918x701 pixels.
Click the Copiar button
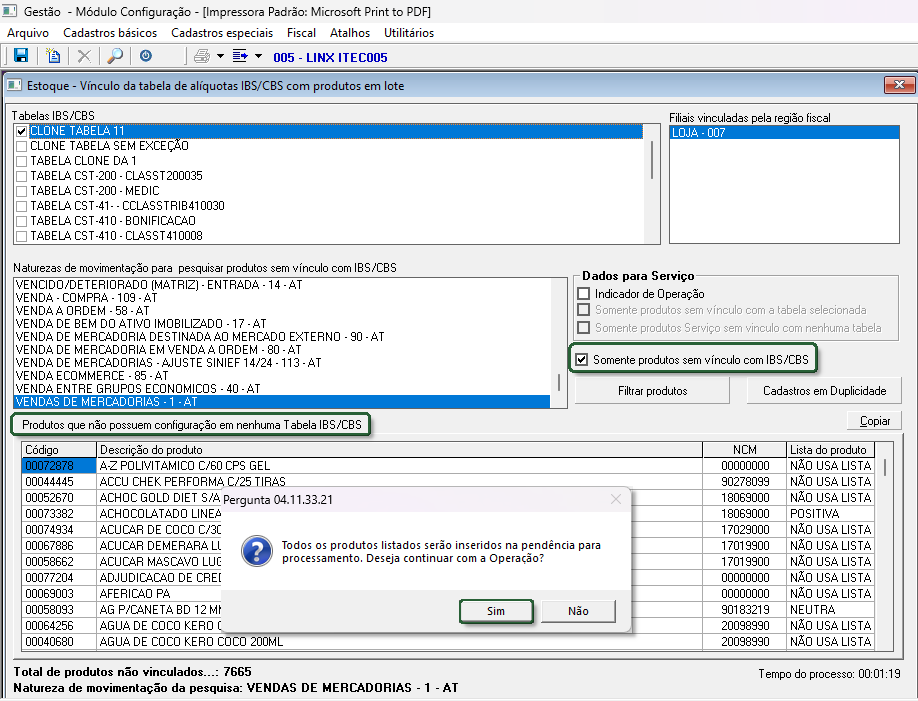pos(874,420)
